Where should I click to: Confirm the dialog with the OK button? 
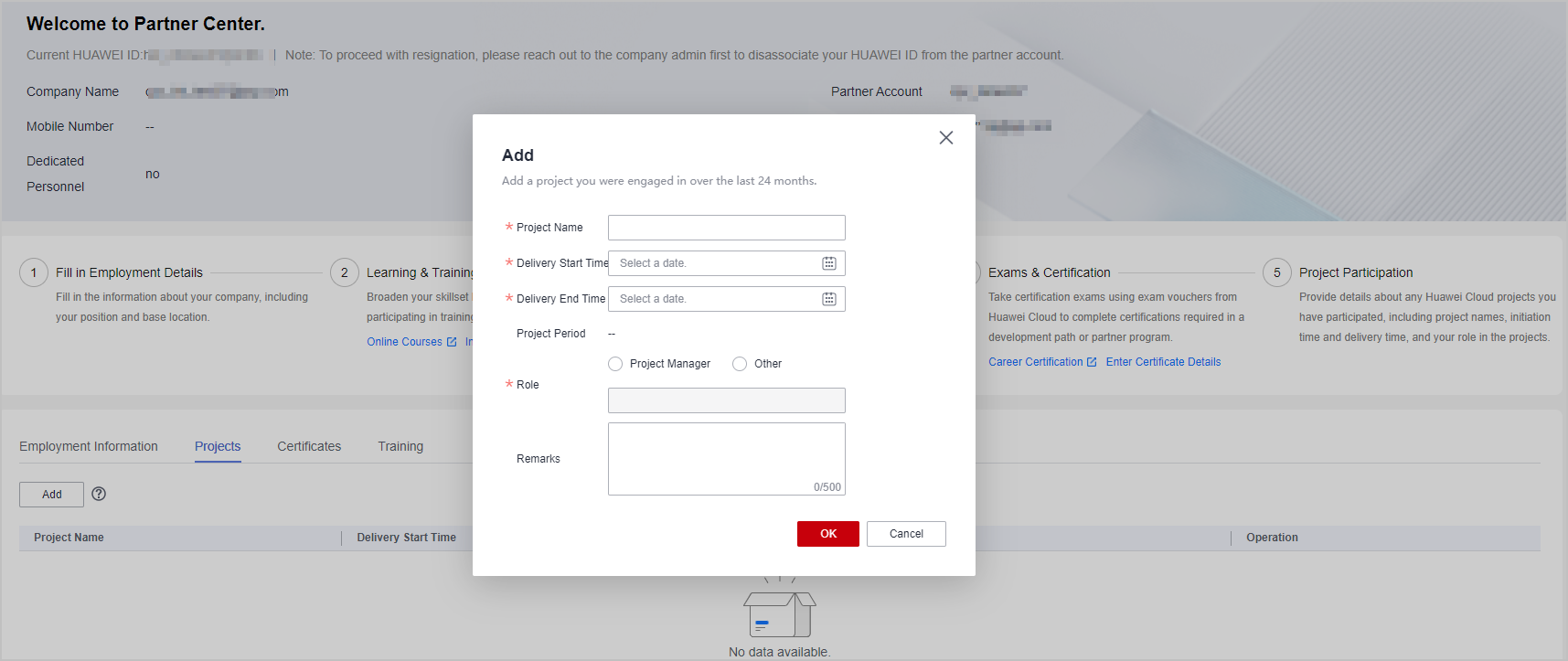tap(828, 534)
